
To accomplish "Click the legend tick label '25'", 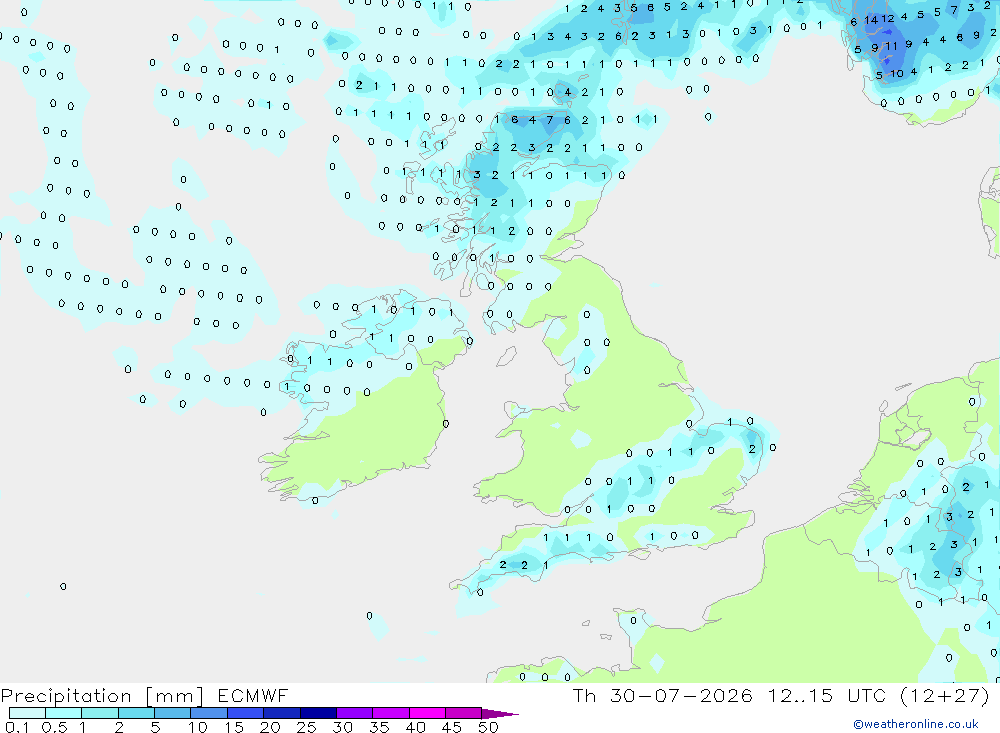I will tap(306, 727).
